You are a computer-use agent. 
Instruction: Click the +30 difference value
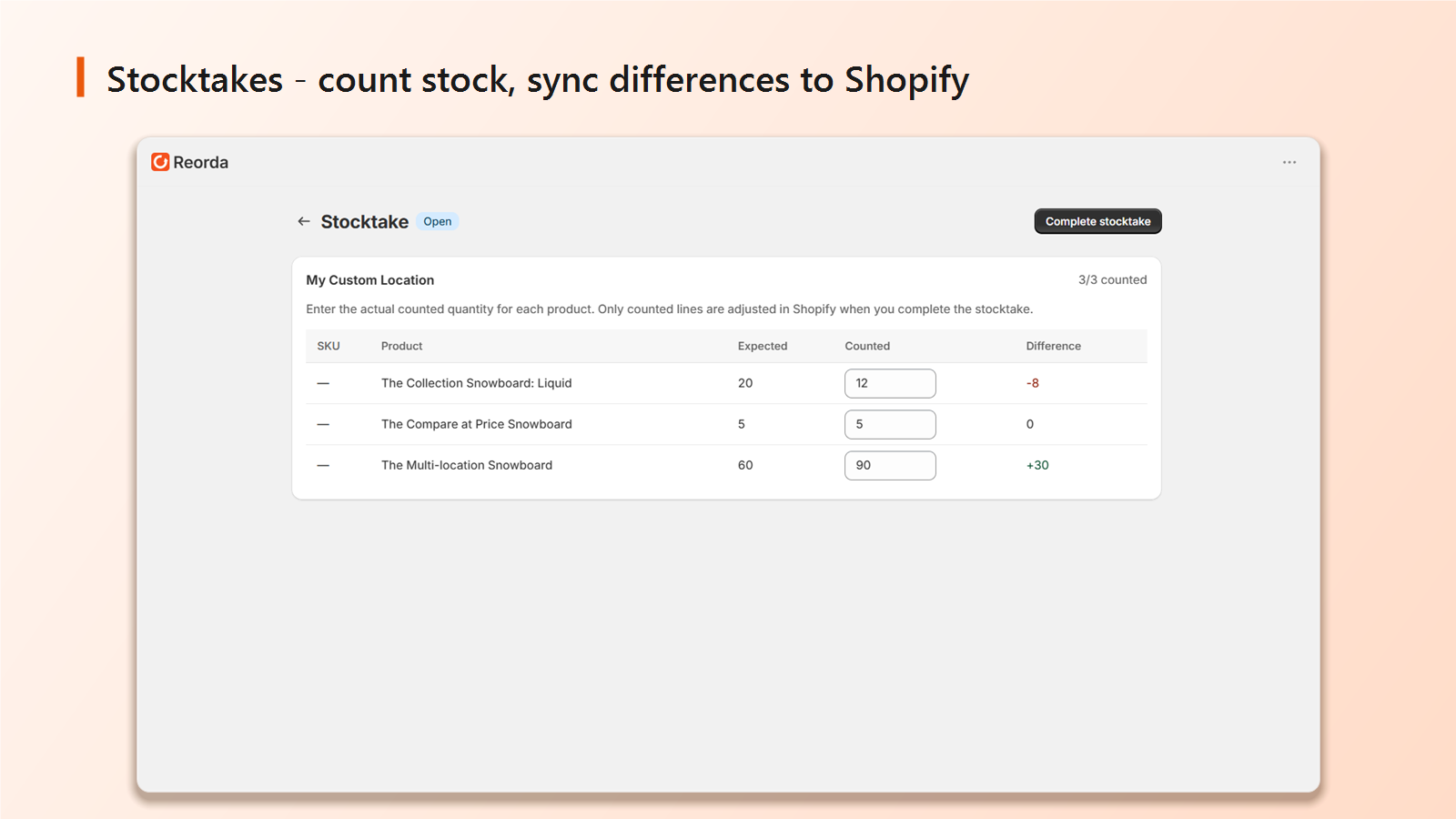(x=1037, y=465)
